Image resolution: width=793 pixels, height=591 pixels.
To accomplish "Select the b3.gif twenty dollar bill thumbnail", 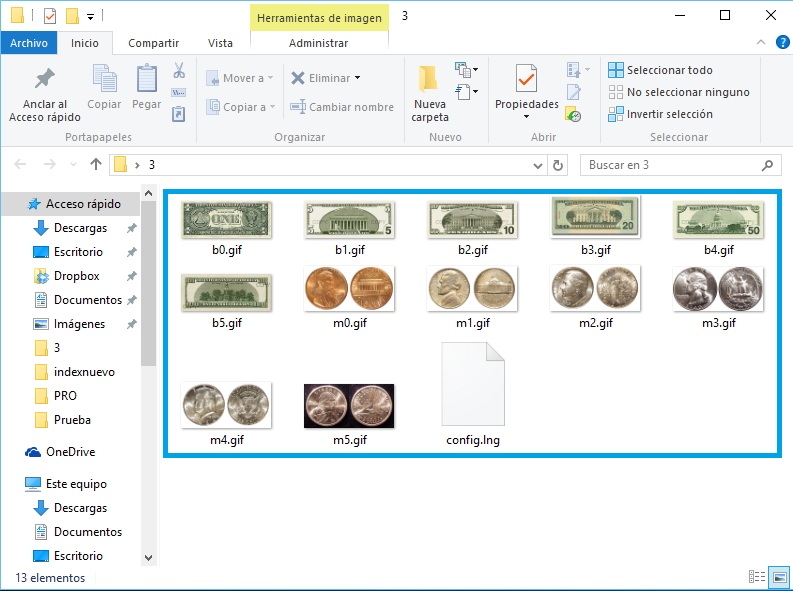I will tap(596, 217).
